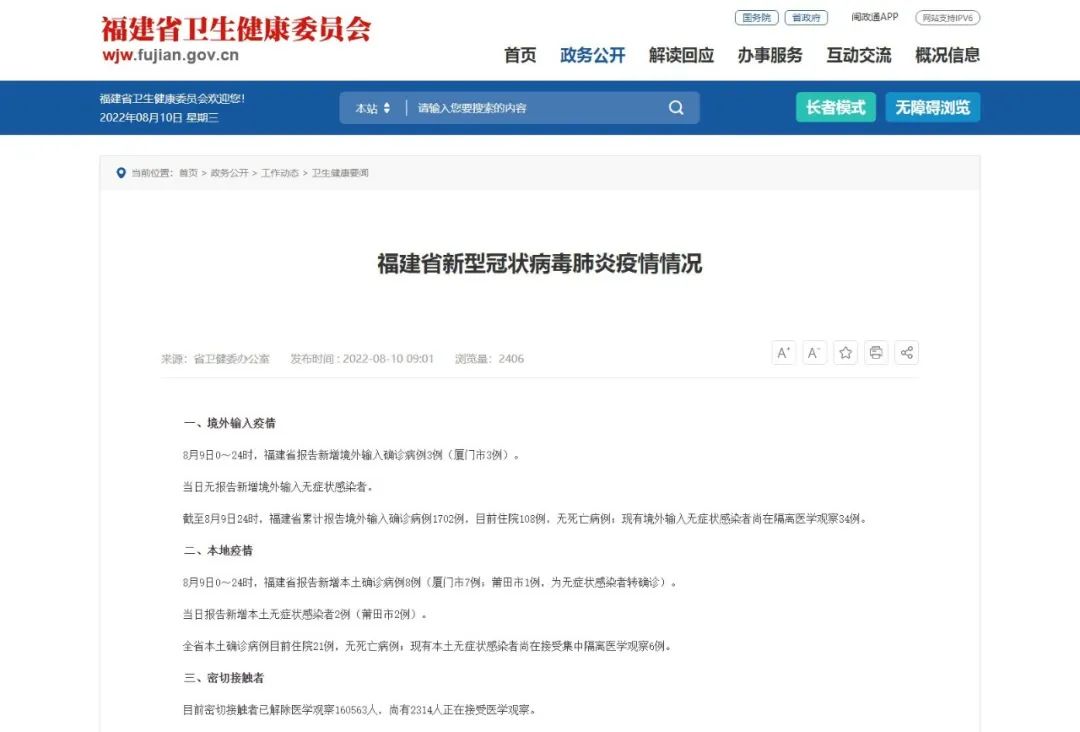Screen dimensions: 1080x732
Task: Click the search input field
Action: point(535,108)
